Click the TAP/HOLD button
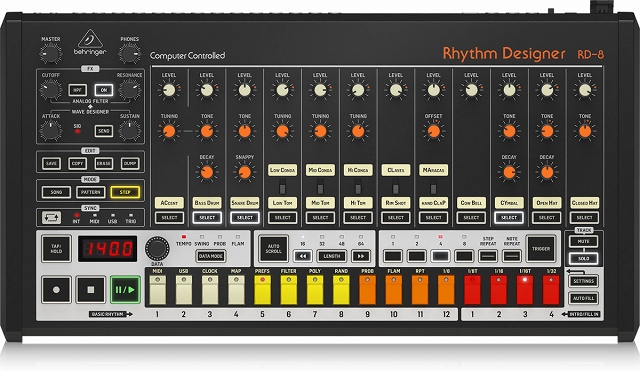The height and width of the screenshot is (372, 640). pyautogui.click(x=56, y=248)
